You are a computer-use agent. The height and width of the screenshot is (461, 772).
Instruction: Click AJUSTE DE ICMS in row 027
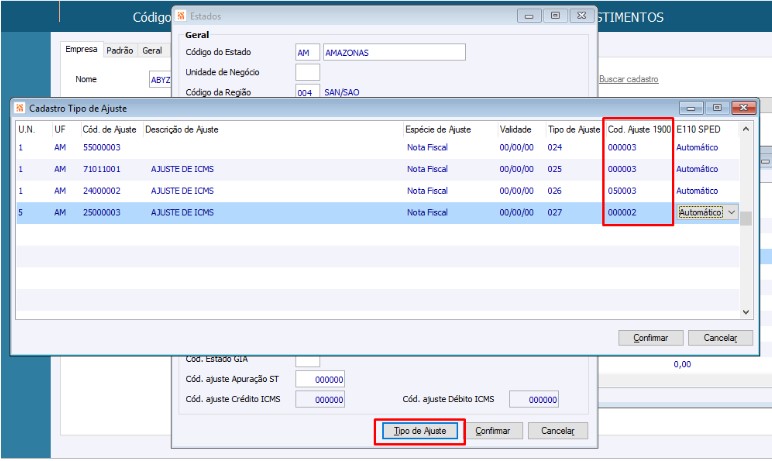click(182, 212)
